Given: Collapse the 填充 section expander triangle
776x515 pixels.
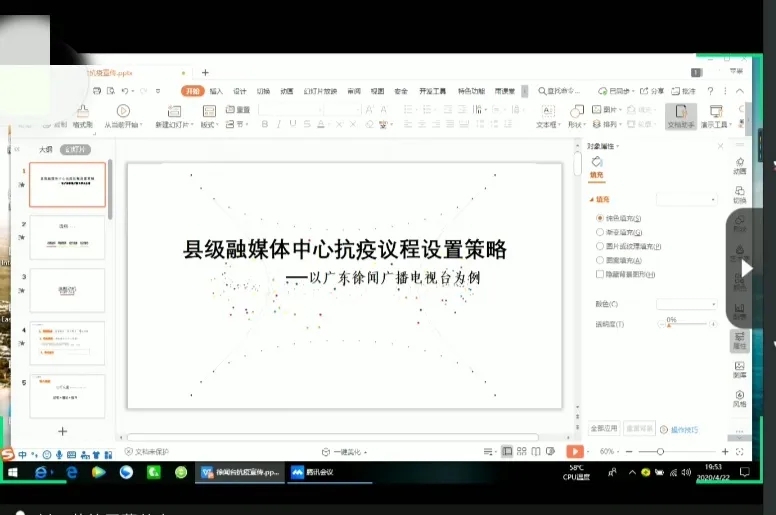Looking at the screenshot, I should (x=591, y=200).
